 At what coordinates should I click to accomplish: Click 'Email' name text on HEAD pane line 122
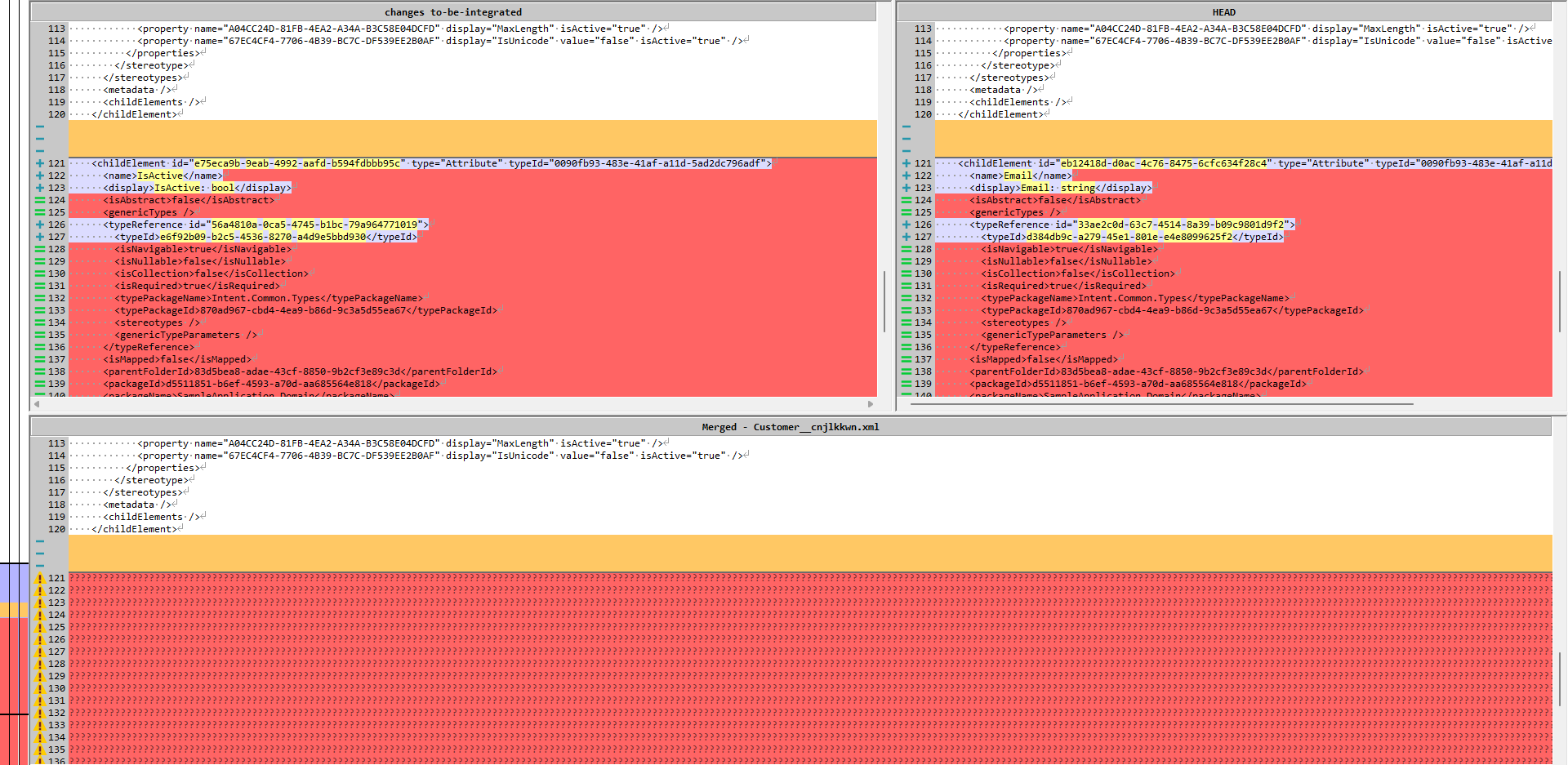click(1018, 176)
